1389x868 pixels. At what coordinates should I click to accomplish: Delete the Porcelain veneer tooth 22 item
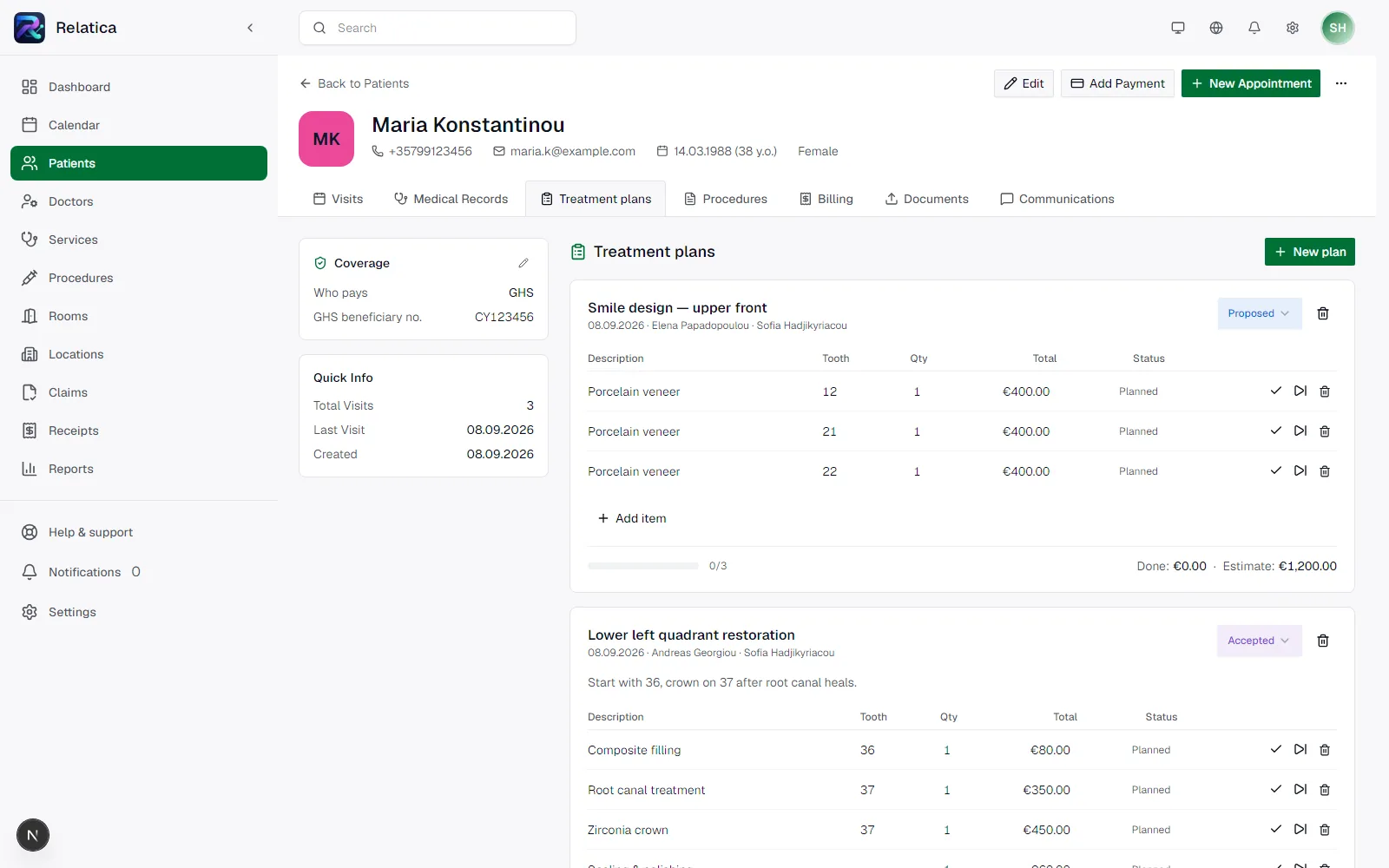pyautogui.click(x=1325, y=471)
